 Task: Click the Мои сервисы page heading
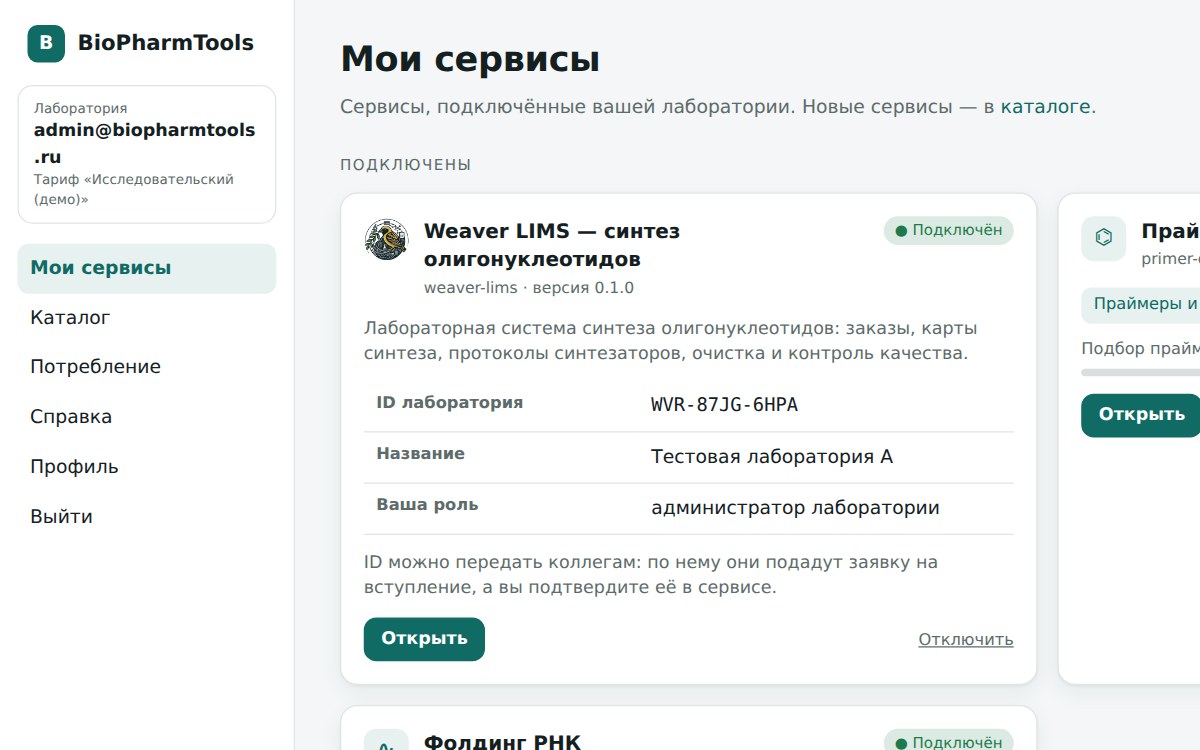point(470,59)
